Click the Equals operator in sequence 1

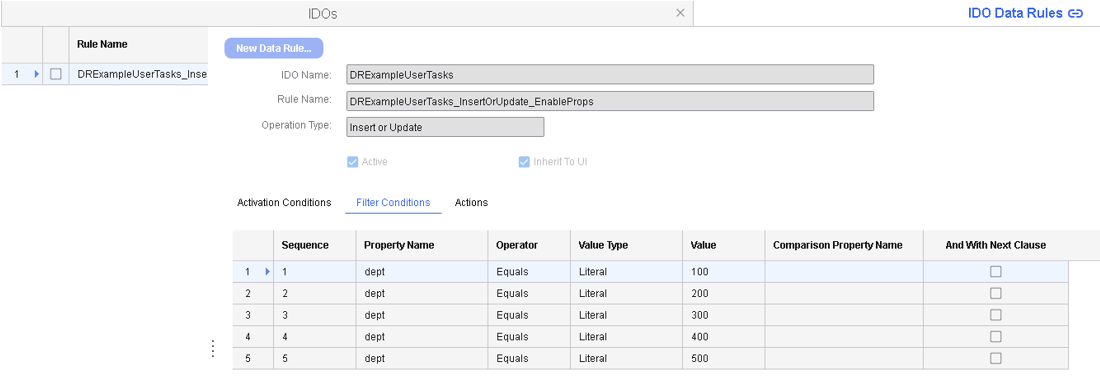(529, 271)
